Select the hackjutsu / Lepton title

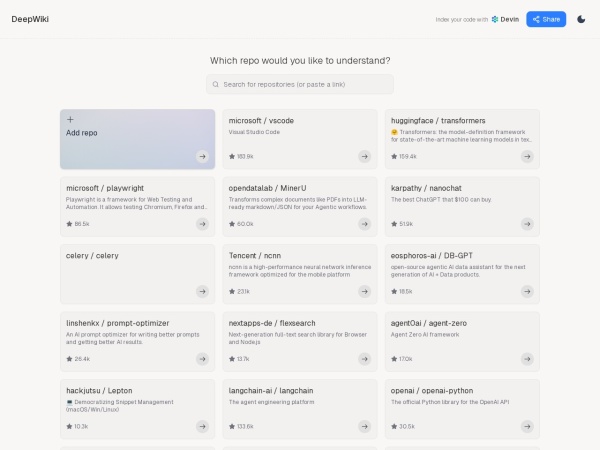point(99,390)
